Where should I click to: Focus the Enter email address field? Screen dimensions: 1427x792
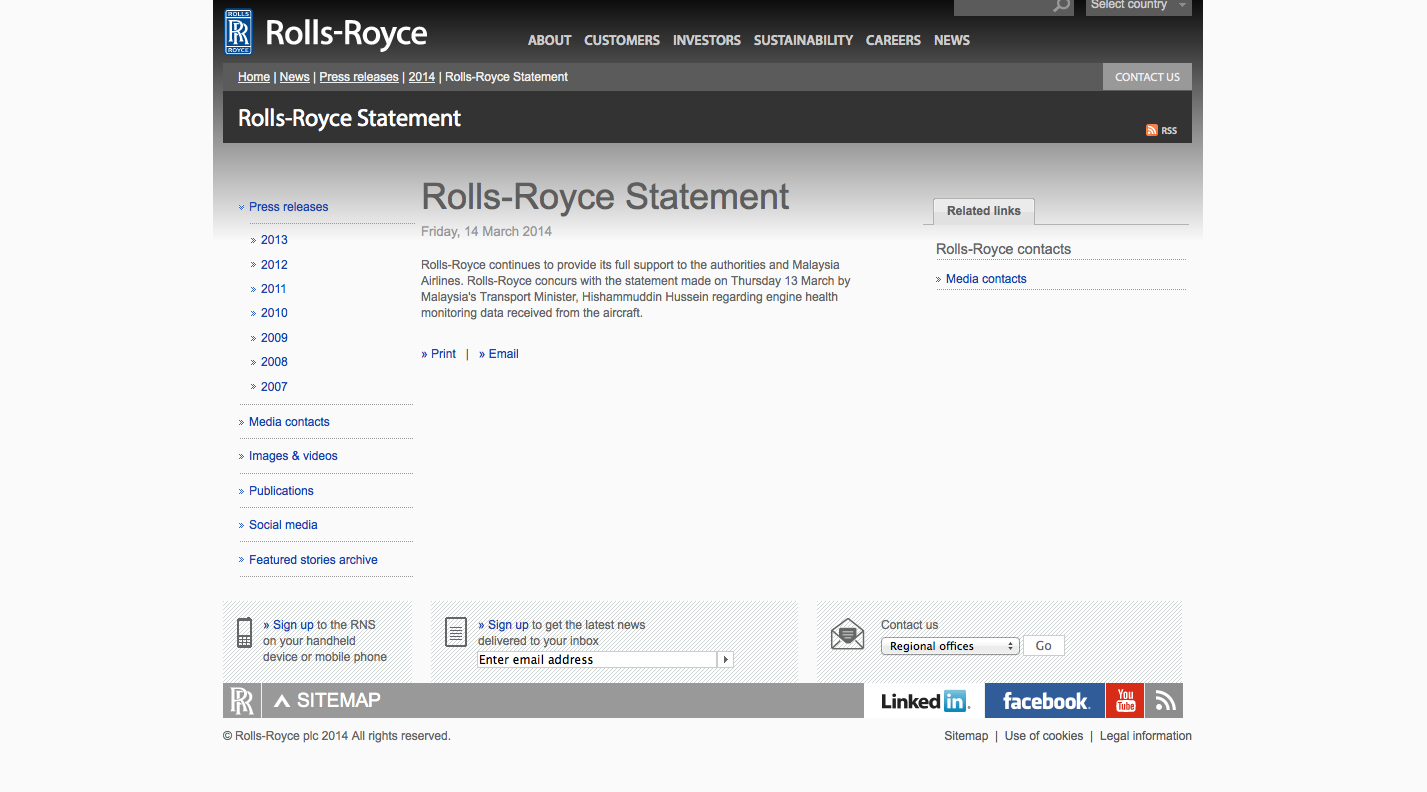[x=597, y=660]
